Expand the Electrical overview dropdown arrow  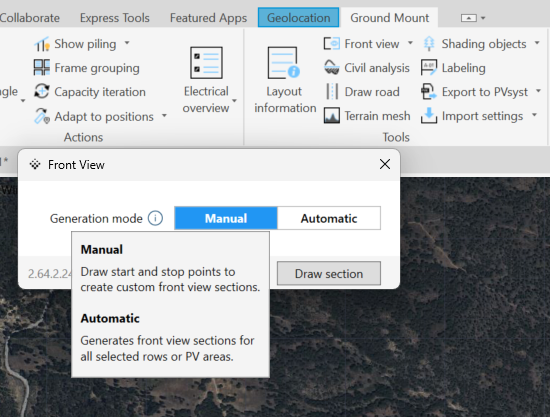coord(234,101)
